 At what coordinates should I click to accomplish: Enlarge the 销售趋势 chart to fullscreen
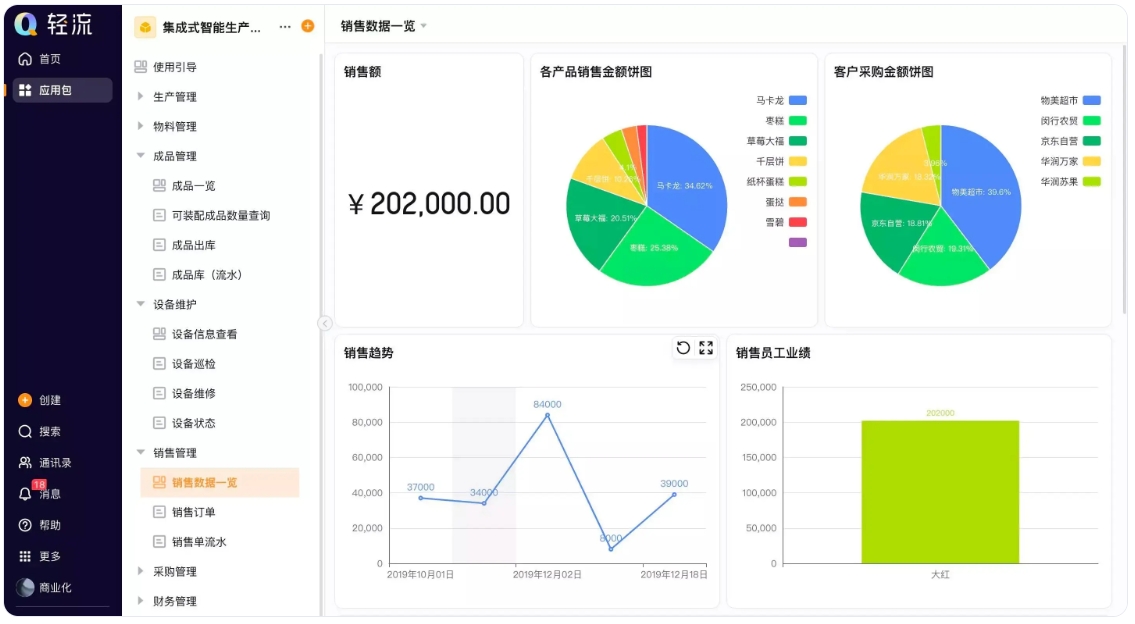pos(705,348)
